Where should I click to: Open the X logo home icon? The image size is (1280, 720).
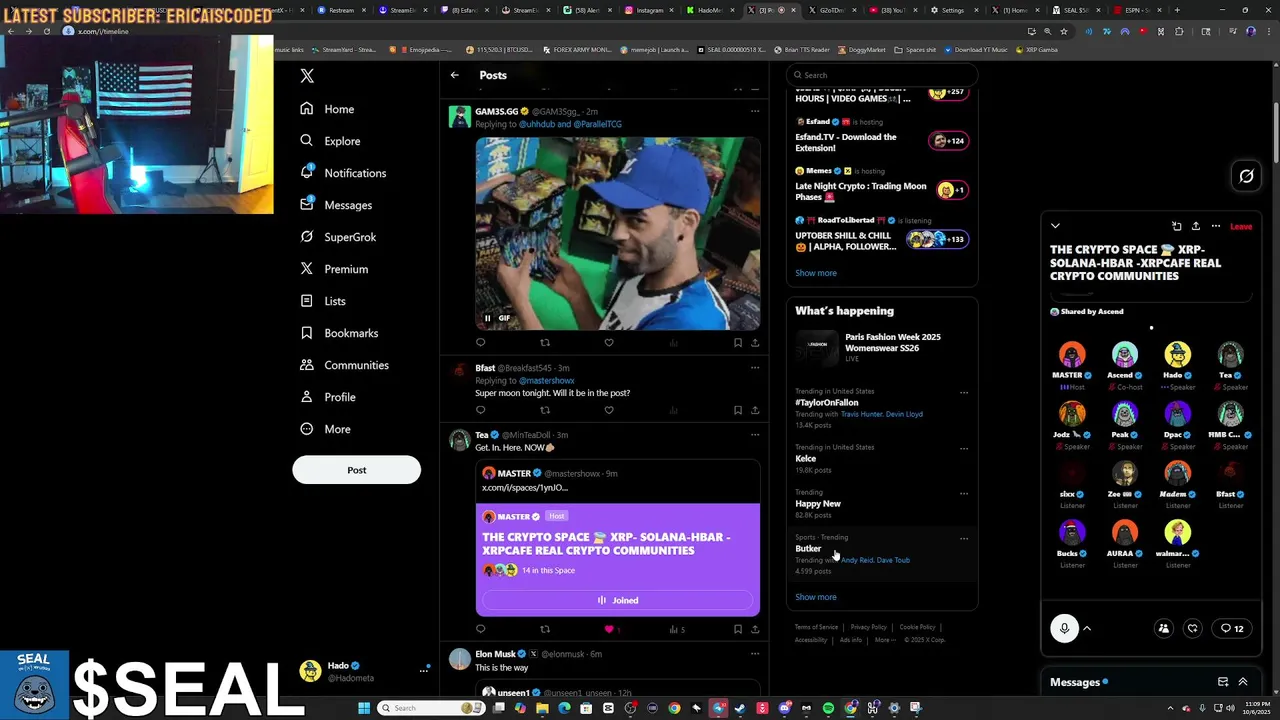(x=307, y=76)
